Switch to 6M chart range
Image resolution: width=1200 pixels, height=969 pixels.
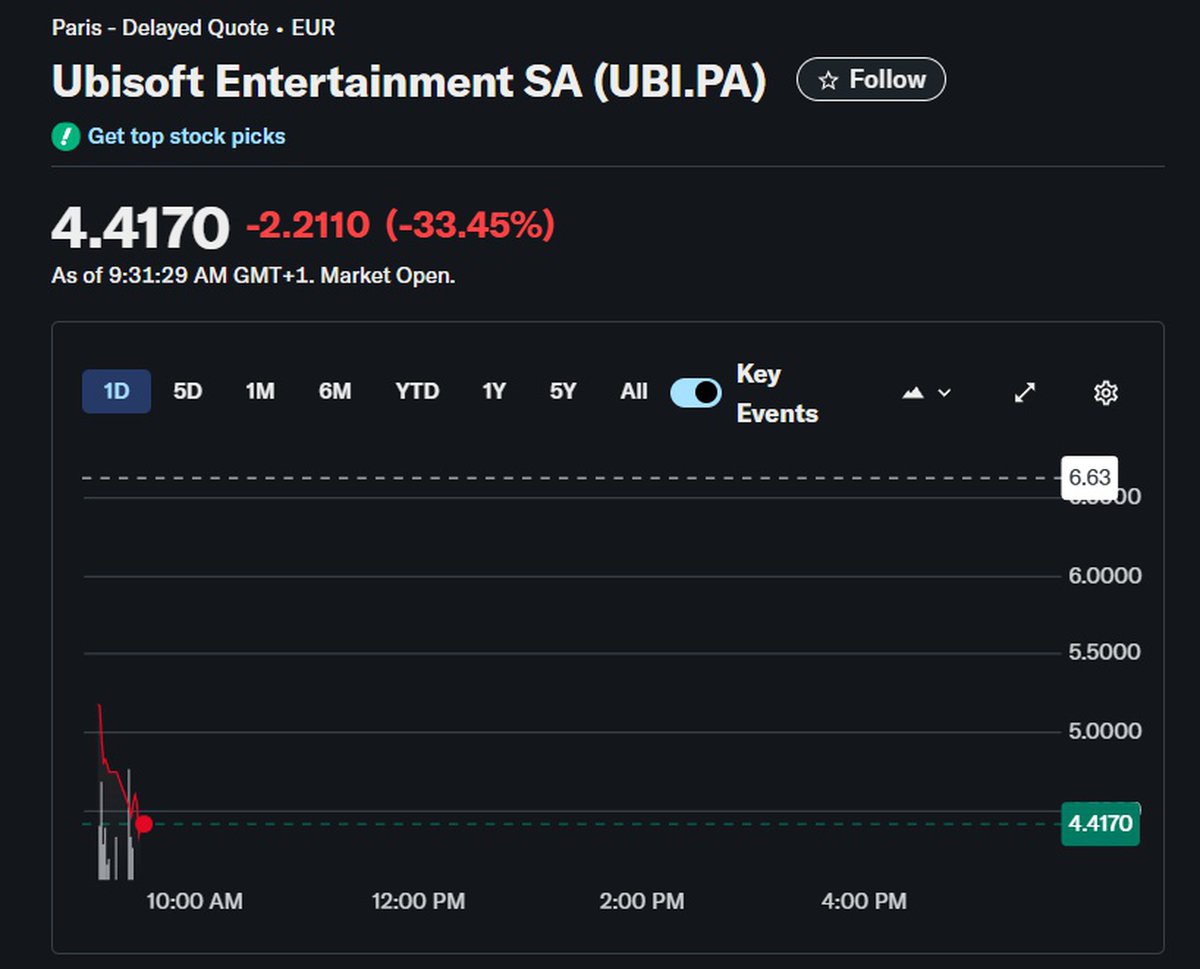[x=335, y=392]
